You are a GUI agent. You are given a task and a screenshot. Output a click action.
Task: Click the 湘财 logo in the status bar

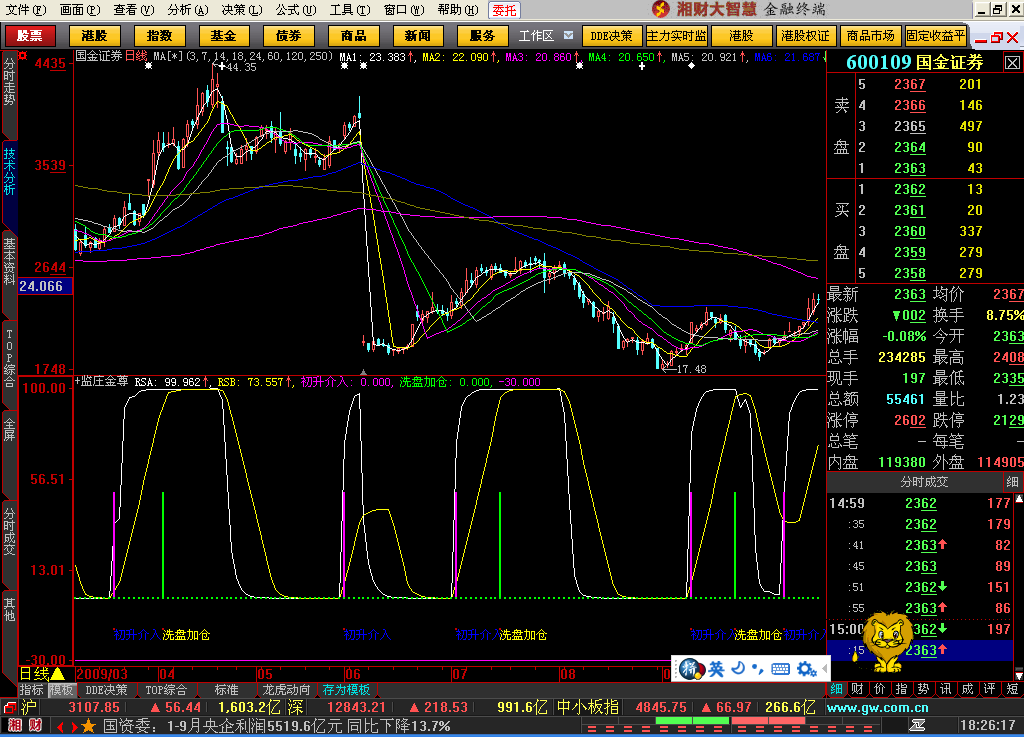(25, 725)
